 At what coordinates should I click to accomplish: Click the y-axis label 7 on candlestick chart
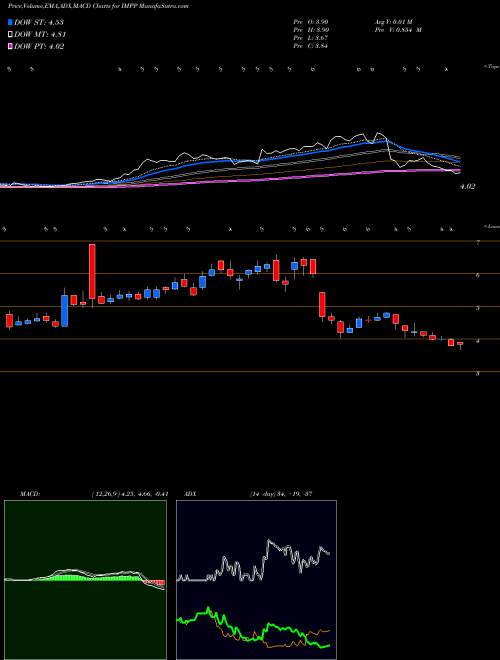[x=477, y=242]
